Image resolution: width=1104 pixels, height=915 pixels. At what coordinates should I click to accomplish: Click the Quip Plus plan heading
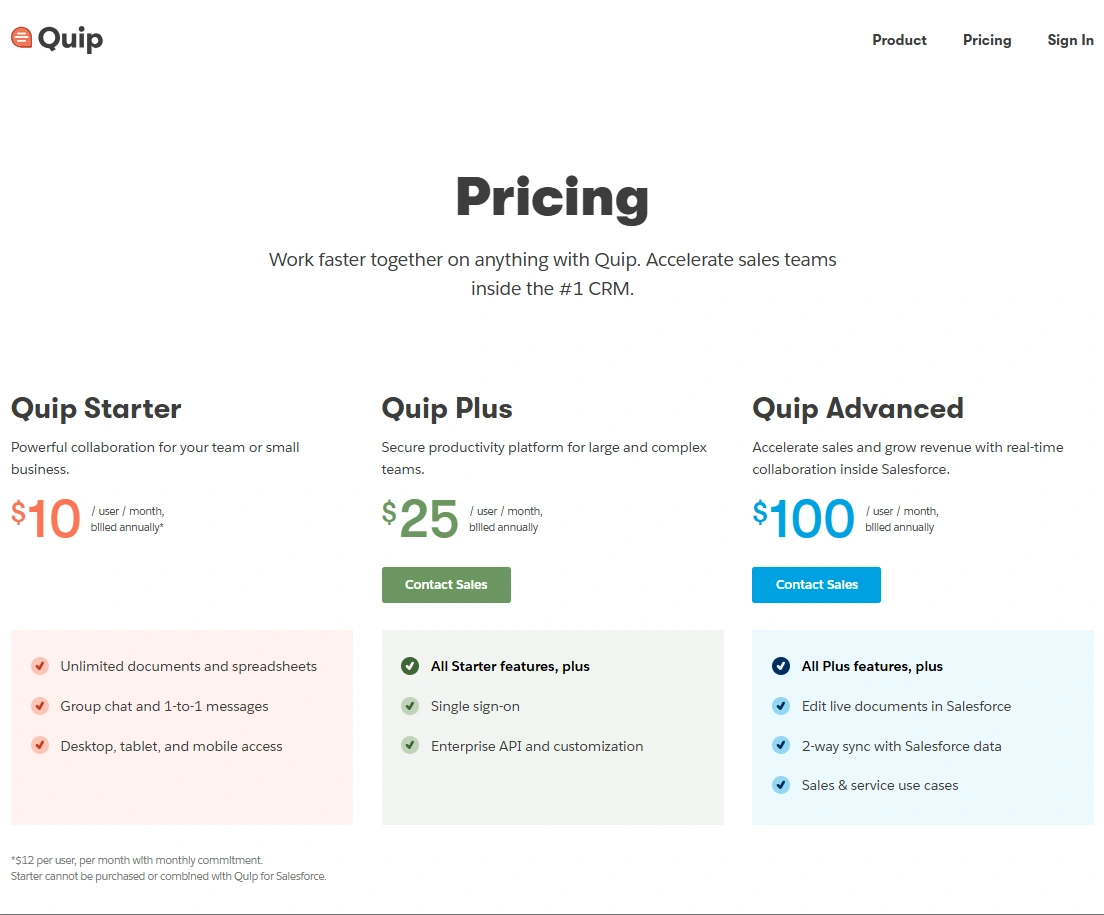click(447, 408)
